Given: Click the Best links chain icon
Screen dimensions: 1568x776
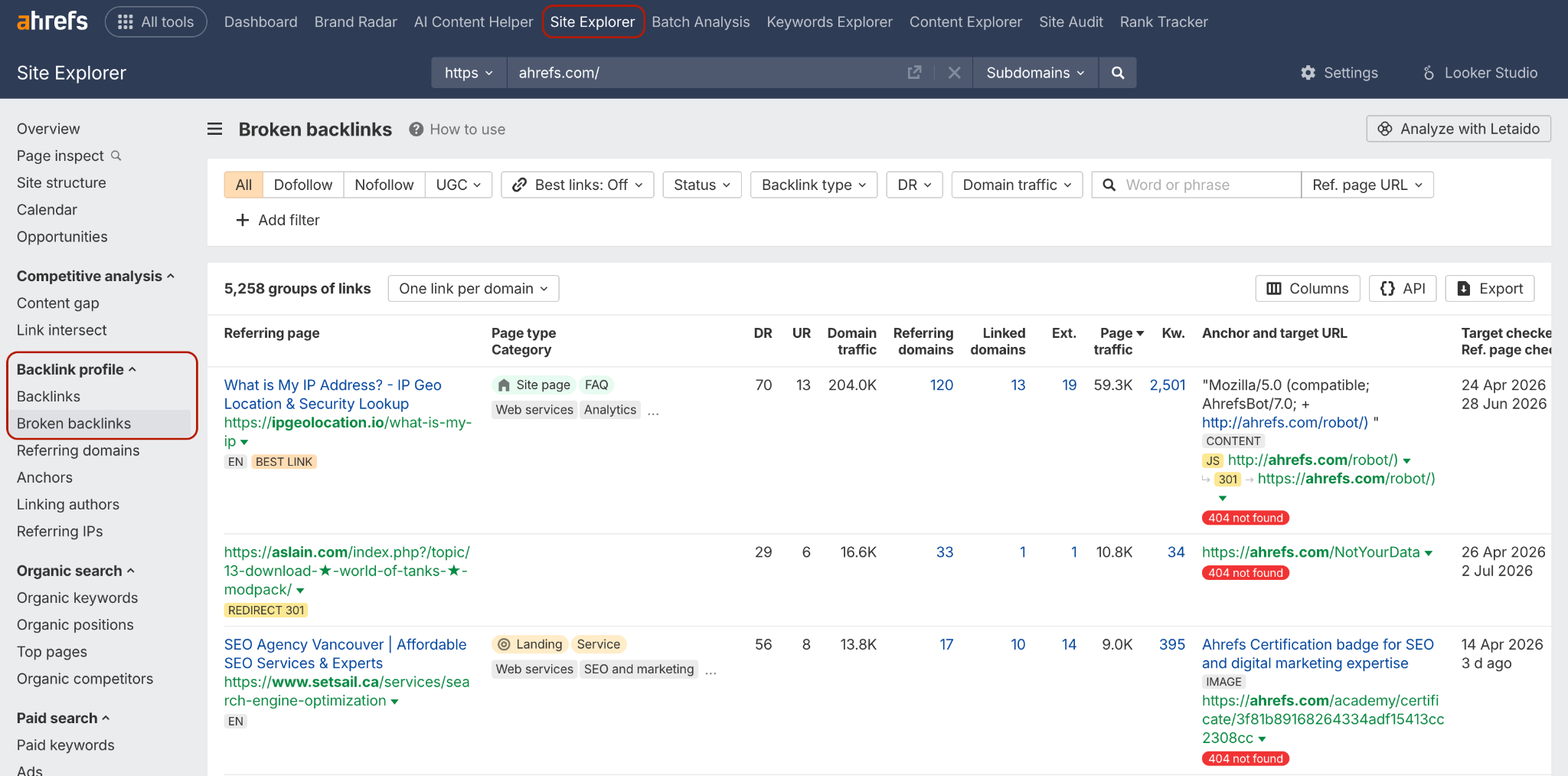Looking at the screenshot, I should pos(520,185).
